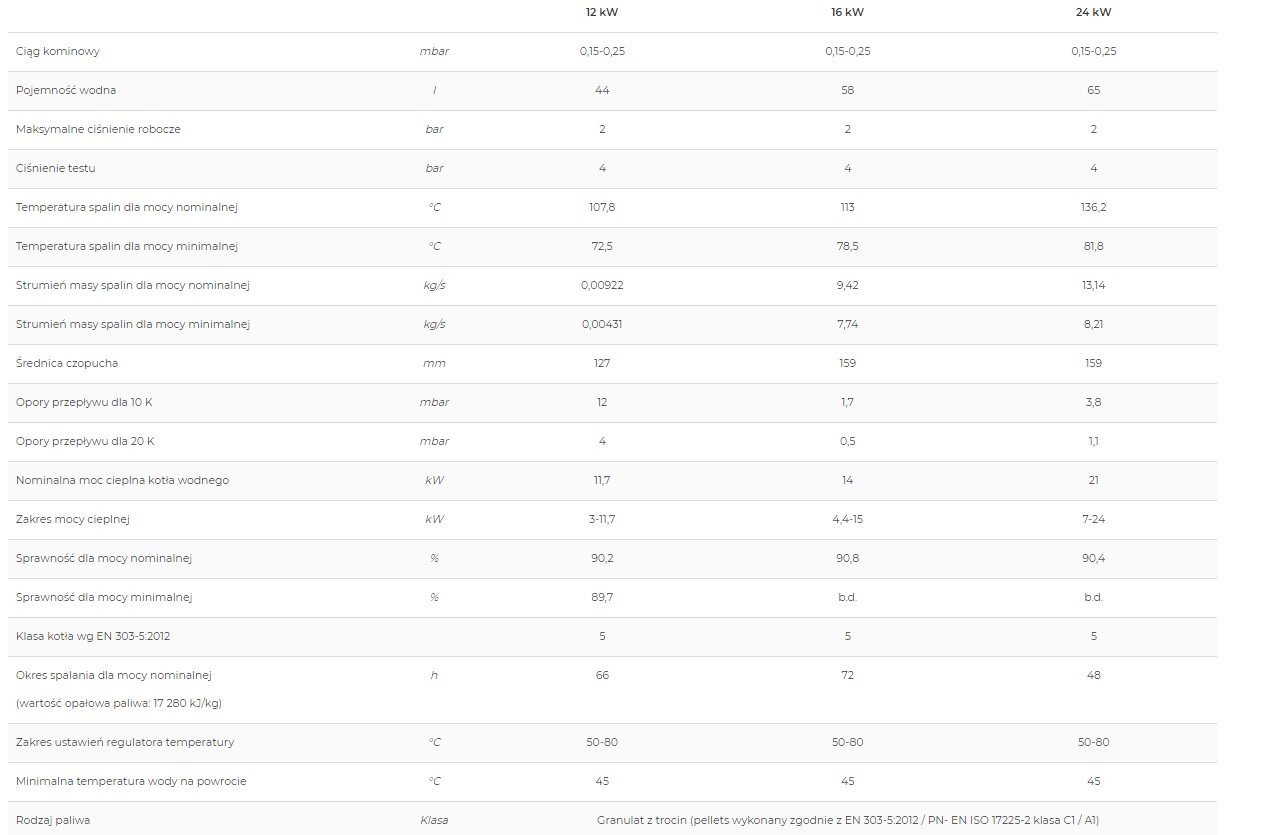This screenshot has width=1268, height=835.
Task: Click the 24 kW column header
Action: [x=1093, y=12]
